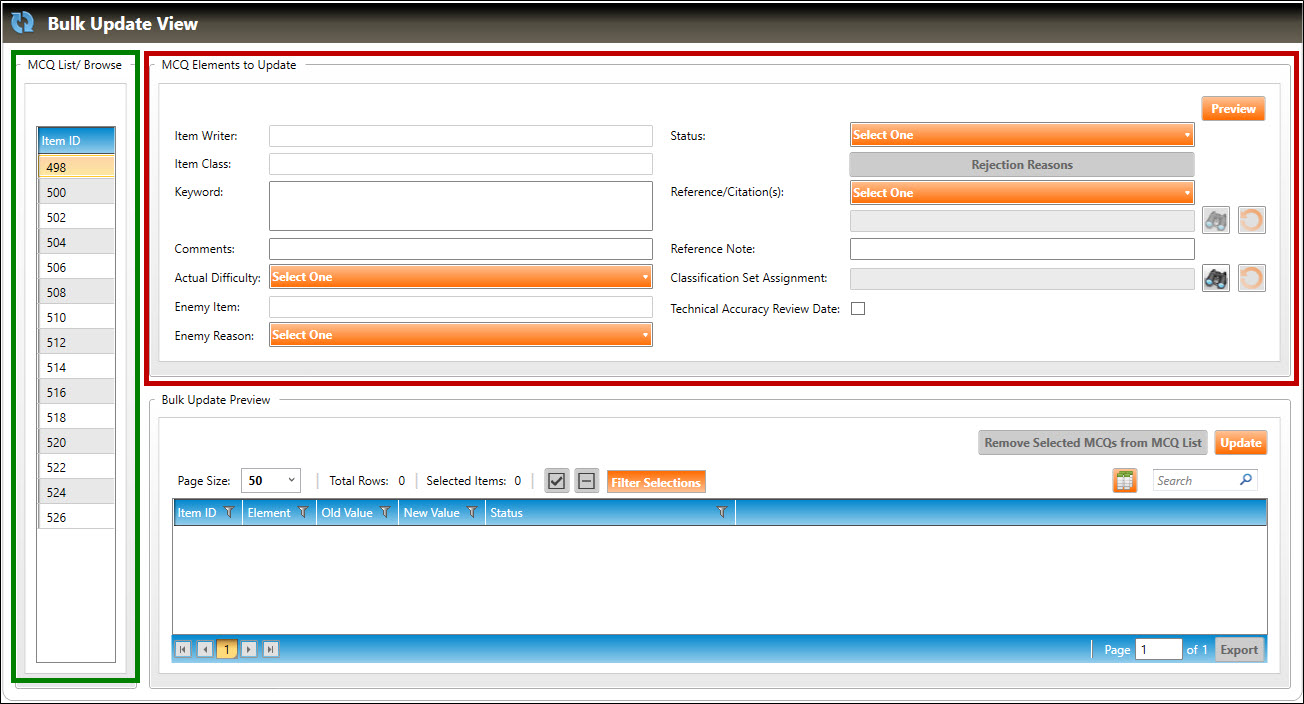The width and height of the screenshot is (1304, 704).
Task: Open the Enemy Reason dropdown
Action: [x=460, y=335]
